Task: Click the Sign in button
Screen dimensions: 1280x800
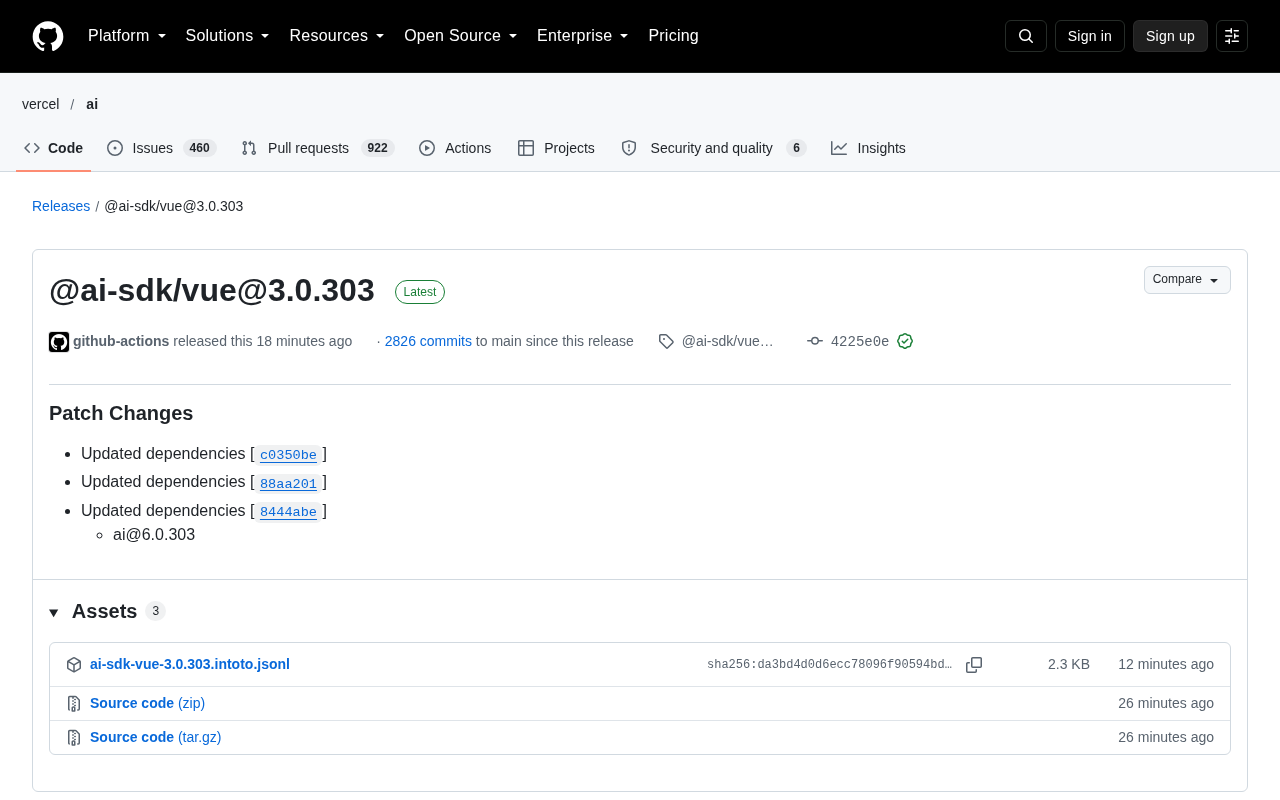Action: 1090,36
